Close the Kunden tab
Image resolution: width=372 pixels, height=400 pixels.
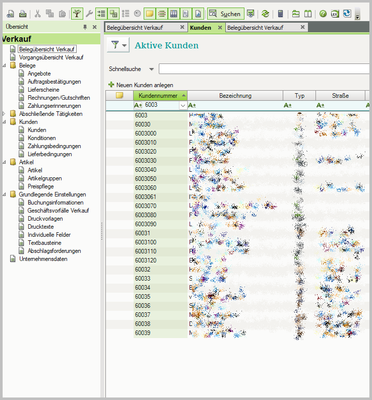coord(220,28)
